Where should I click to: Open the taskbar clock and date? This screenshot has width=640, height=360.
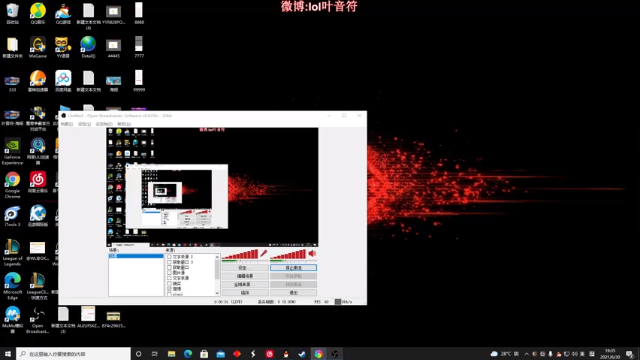[x=610, y=354]
